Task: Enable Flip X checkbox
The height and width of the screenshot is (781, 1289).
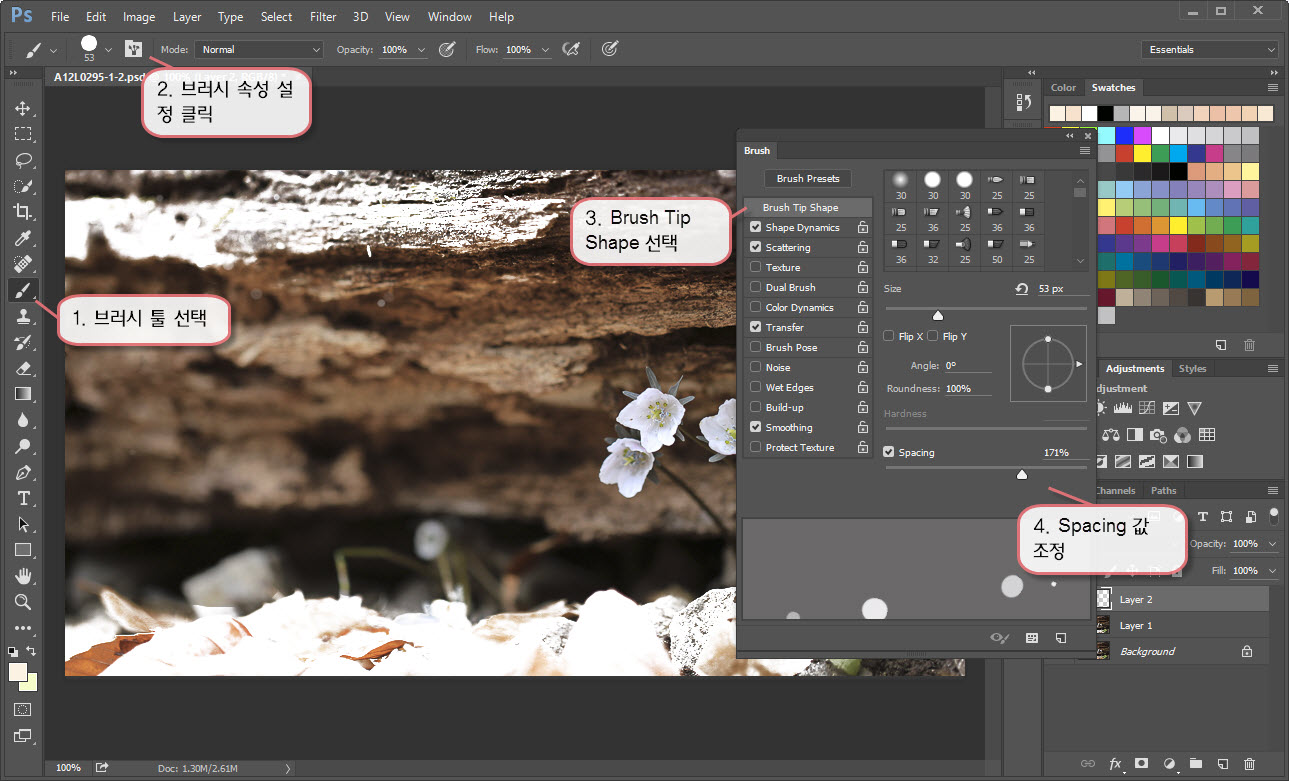Action: (889, 336)
